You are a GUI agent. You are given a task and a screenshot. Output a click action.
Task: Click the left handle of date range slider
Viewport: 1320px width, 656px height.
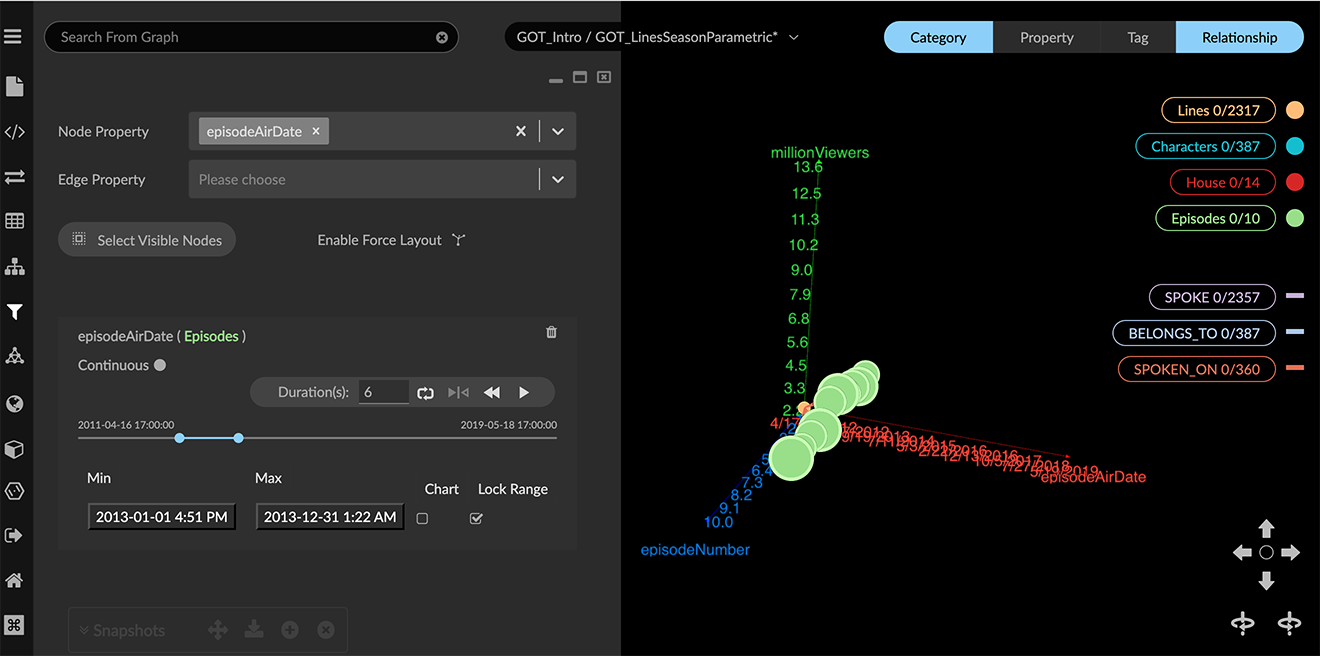tap(179, 438)
